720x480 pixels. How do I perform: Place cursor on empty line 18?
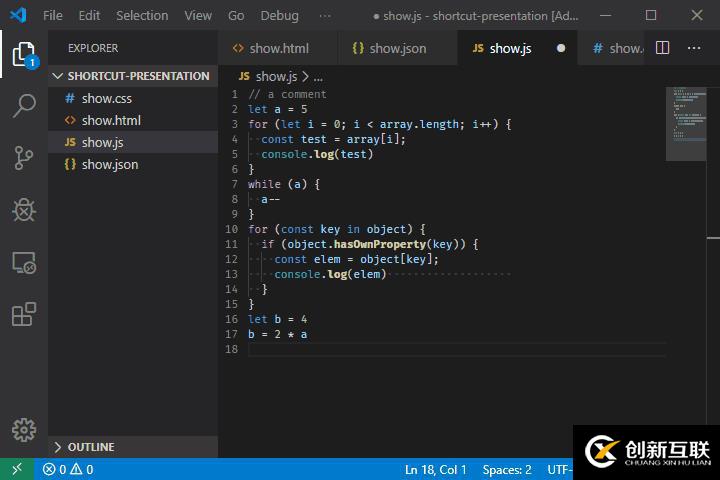click(456, 349)
